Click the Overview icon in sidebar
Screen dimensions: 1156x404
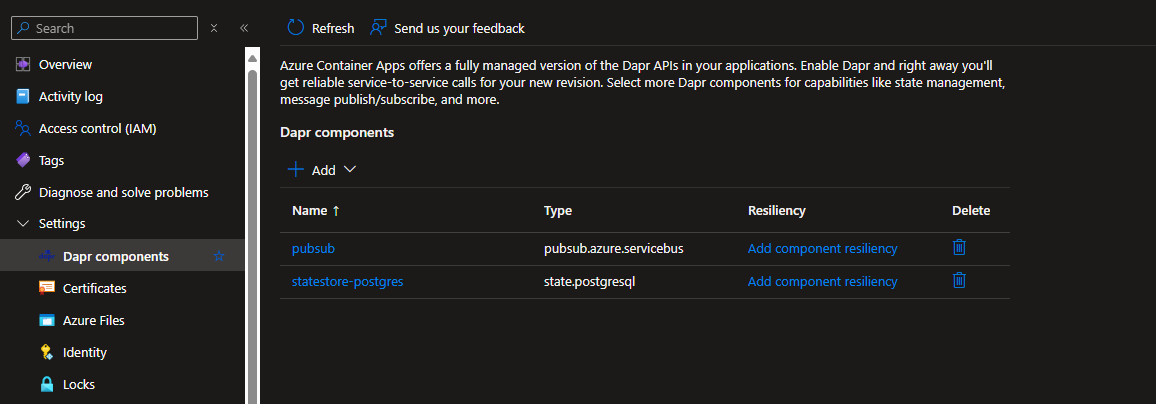[23, 64]
